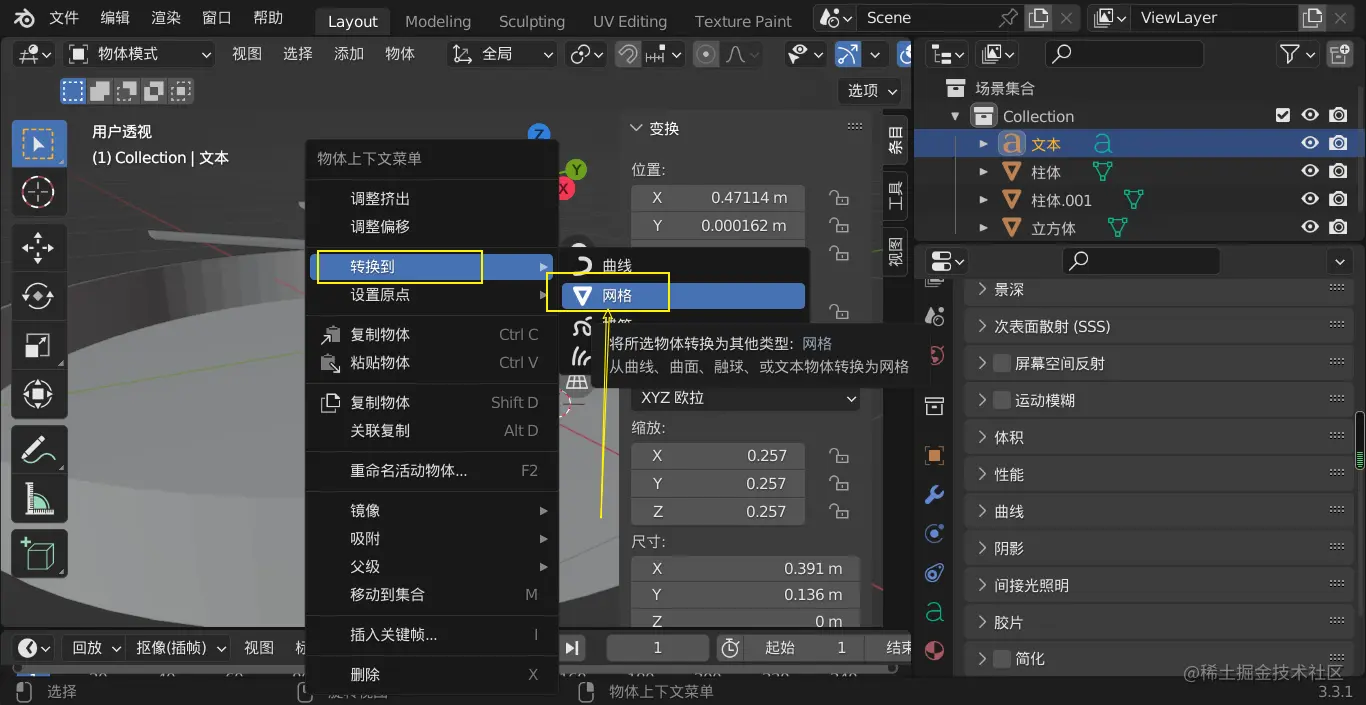Select the Rotate tool
The height and width of the screenshot is (705, 1366).
pos(39,296)
